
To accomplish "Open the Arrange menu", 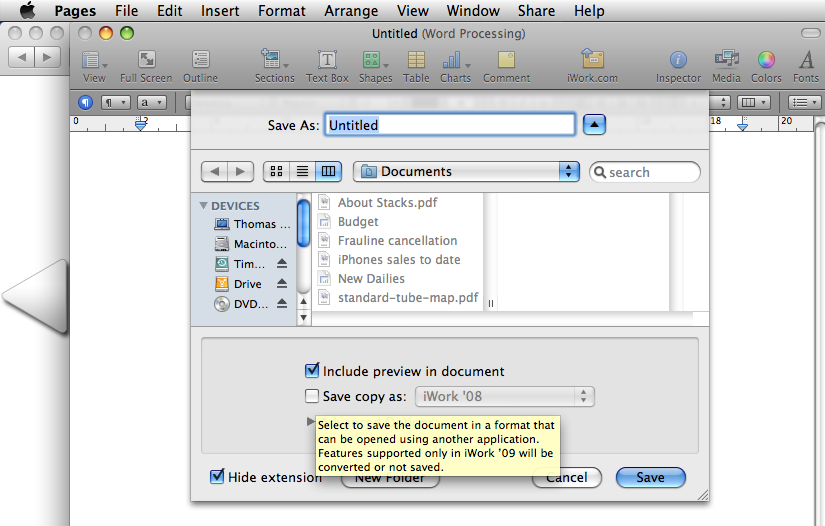I will pos(351,11).
